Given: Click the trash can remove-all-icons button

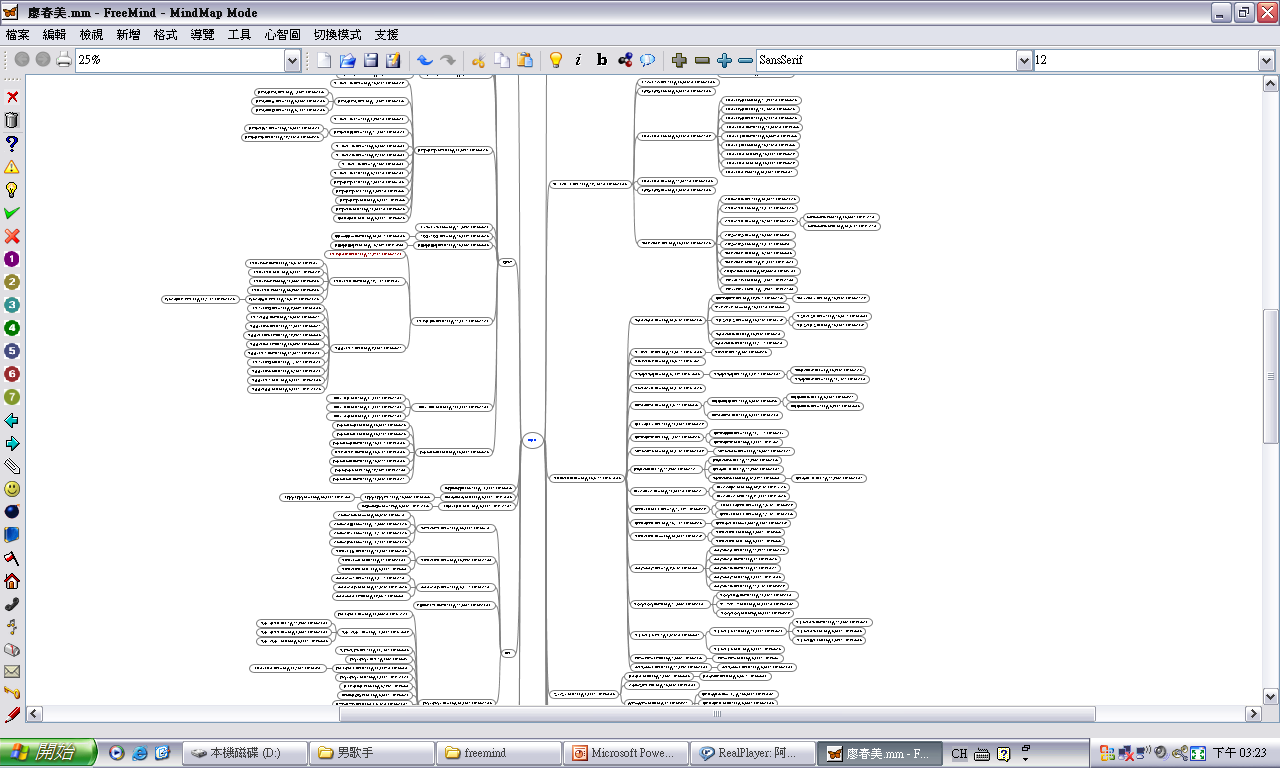Looking at the screenshot, I should click(12, 120).
